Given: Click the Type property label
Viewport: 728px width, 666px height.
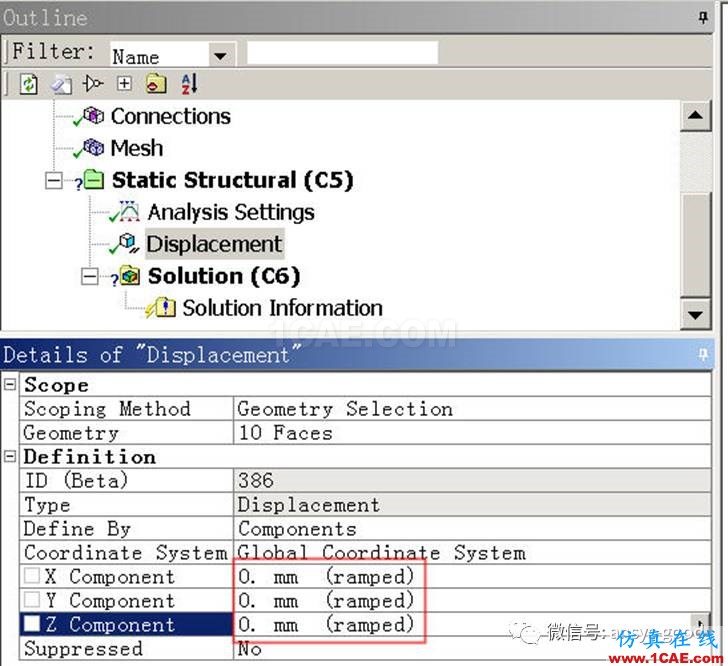Looking at the screenshot, I should [x=47, y=505].
